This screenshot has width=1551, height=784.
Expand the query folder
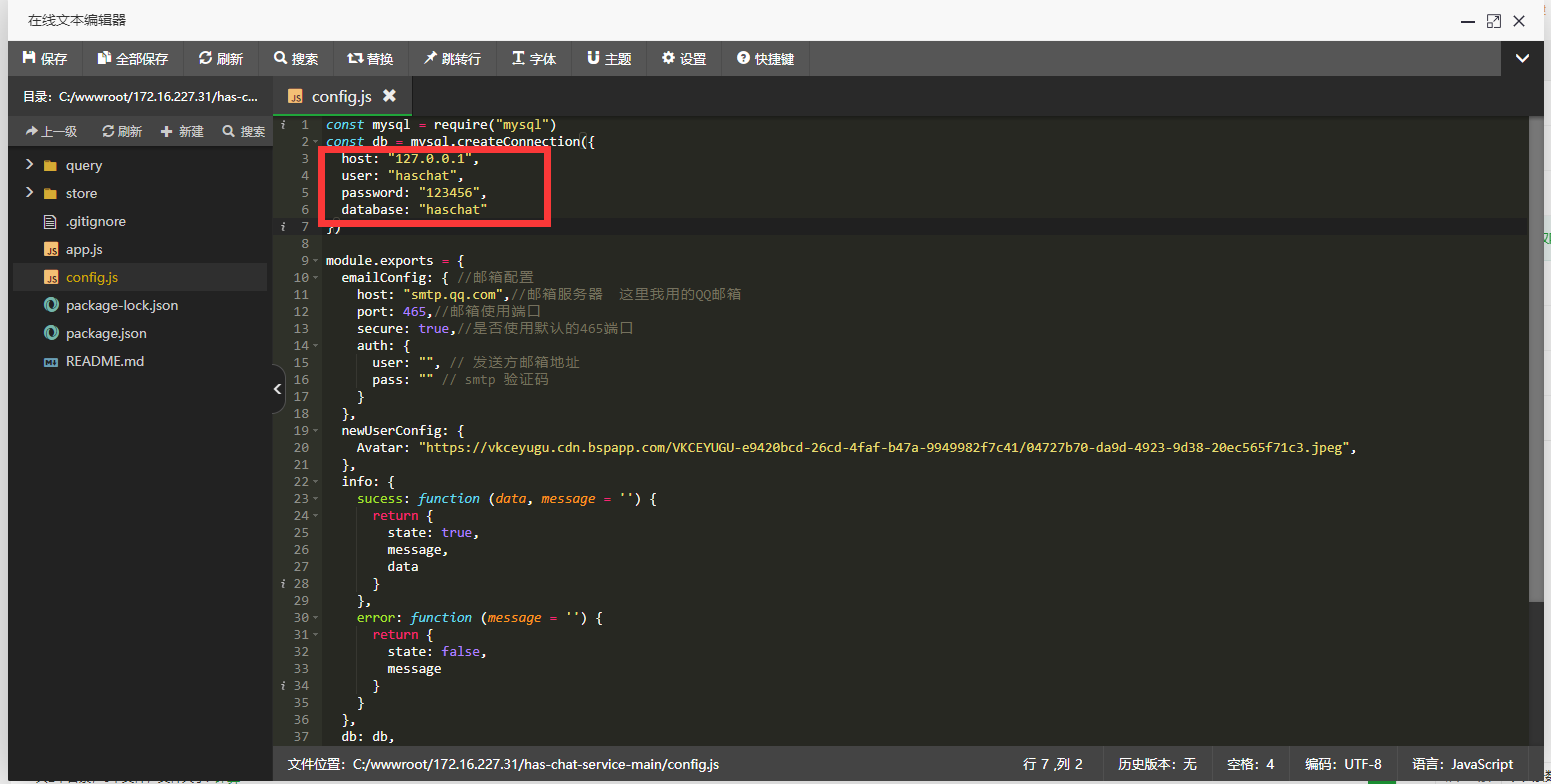(x=29, y=165)
